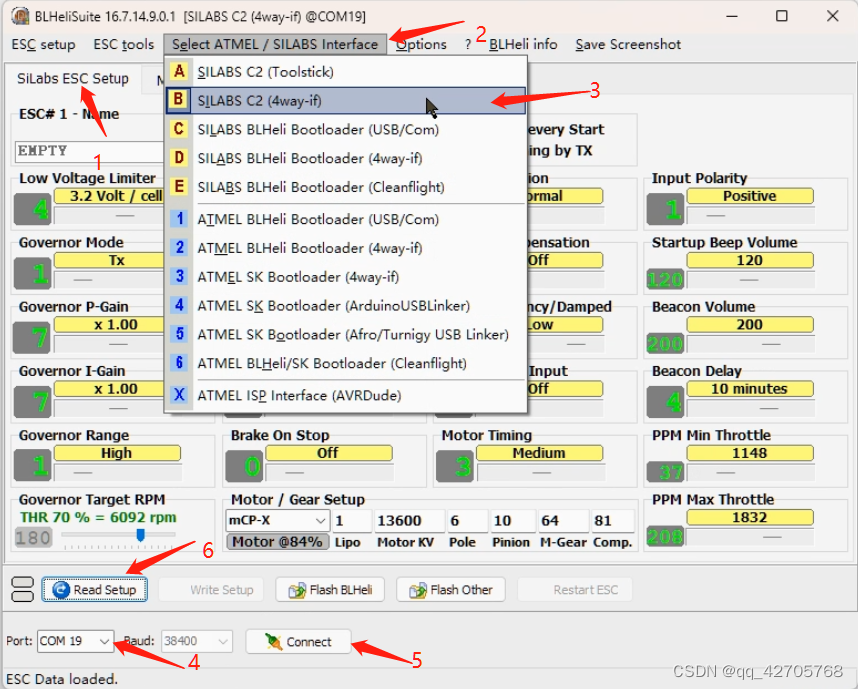Click the M-Gear 64 field
This screenshot has width=858, height=689.
(563, 521)
